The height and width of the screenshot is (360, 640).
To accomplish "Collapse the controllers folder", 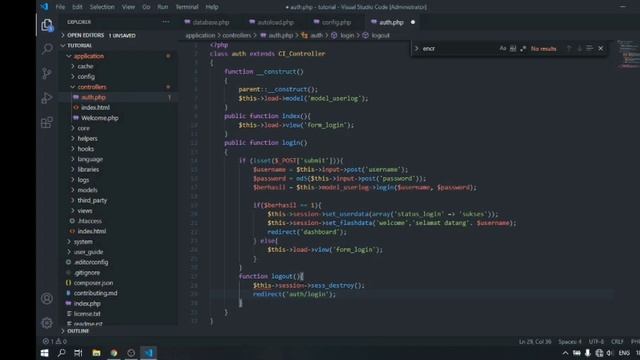I will point(92,87).
